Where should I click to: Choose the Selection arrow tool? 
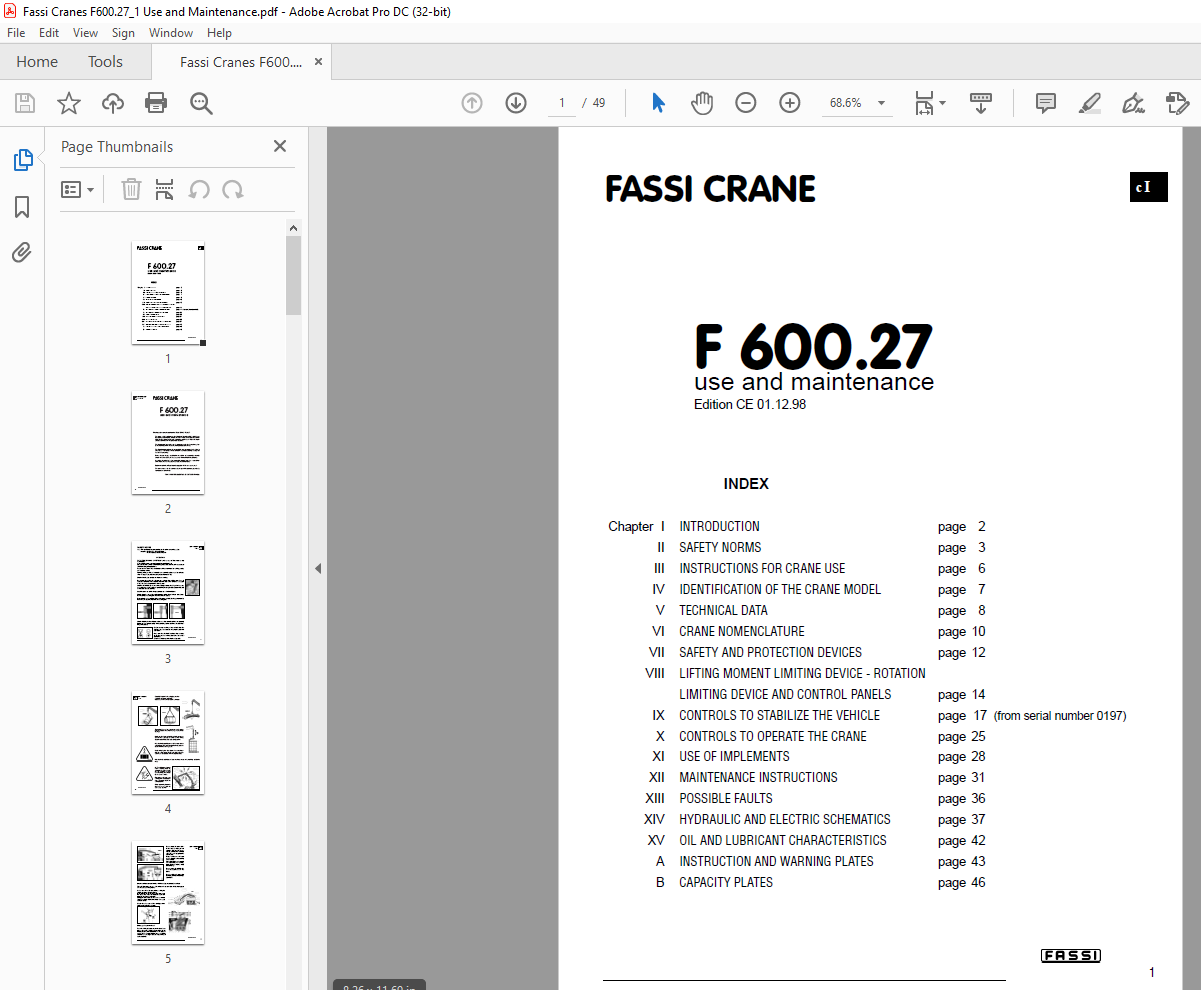pos(658,103)
